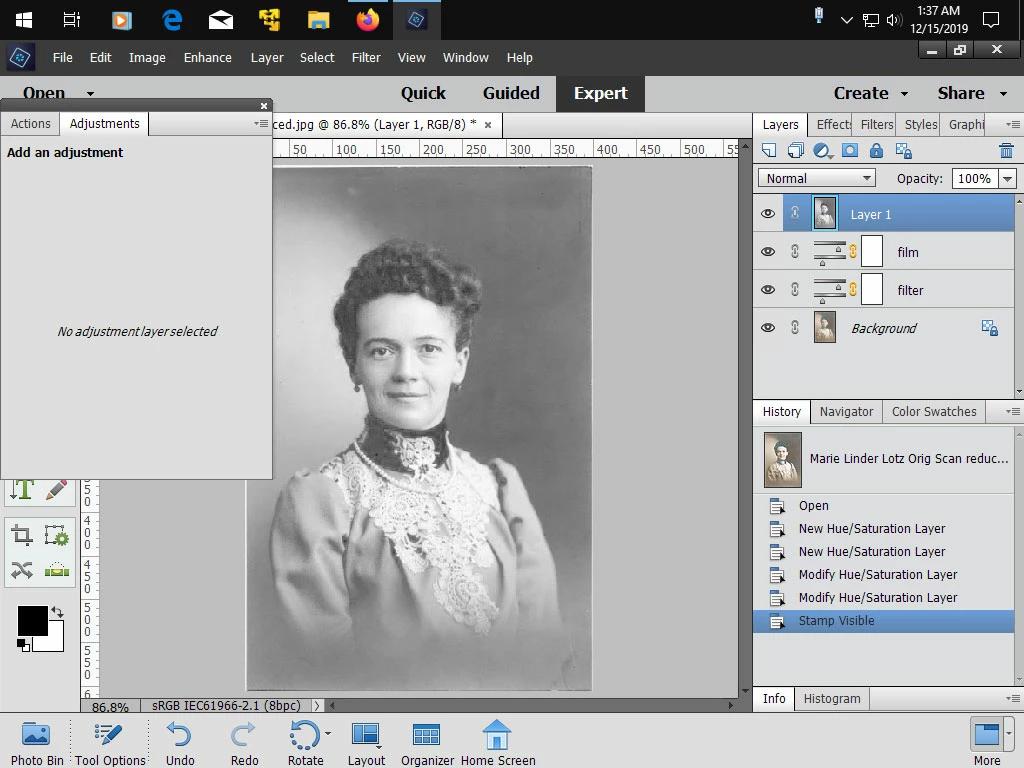Click the film adjustment layer sliders icon
The height and width of the screenshot is (768, 1024).
[x=830, y=252]
